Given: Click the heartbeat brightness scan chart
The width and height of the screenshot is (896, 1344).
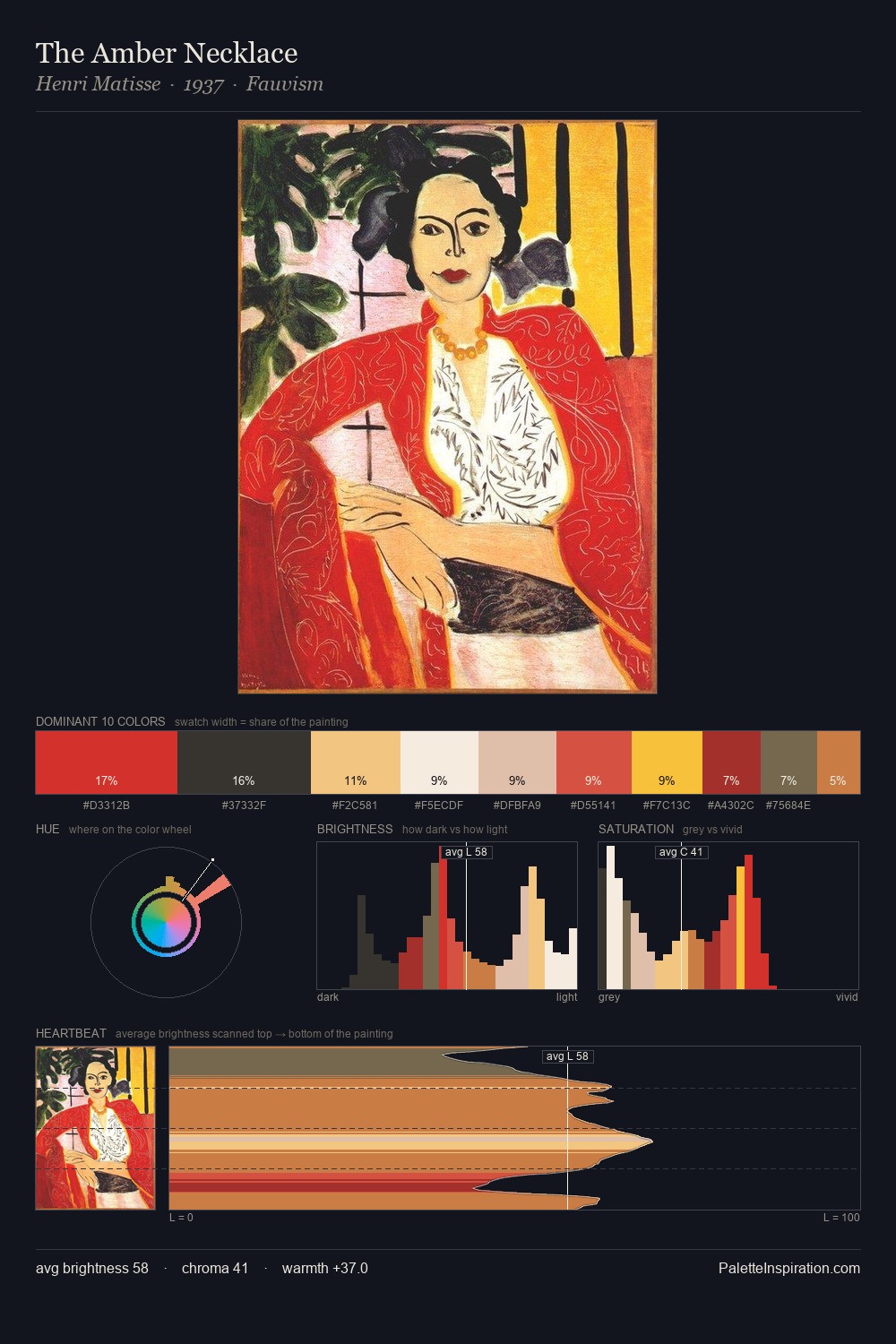Looking at the screenshot, I should point(514,1128).
